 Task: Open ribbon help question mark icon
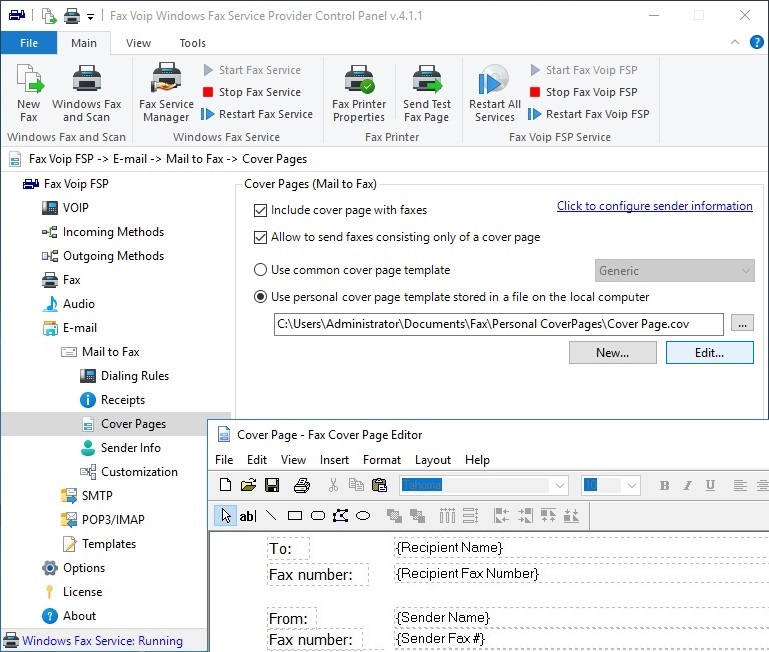point(756,42)
